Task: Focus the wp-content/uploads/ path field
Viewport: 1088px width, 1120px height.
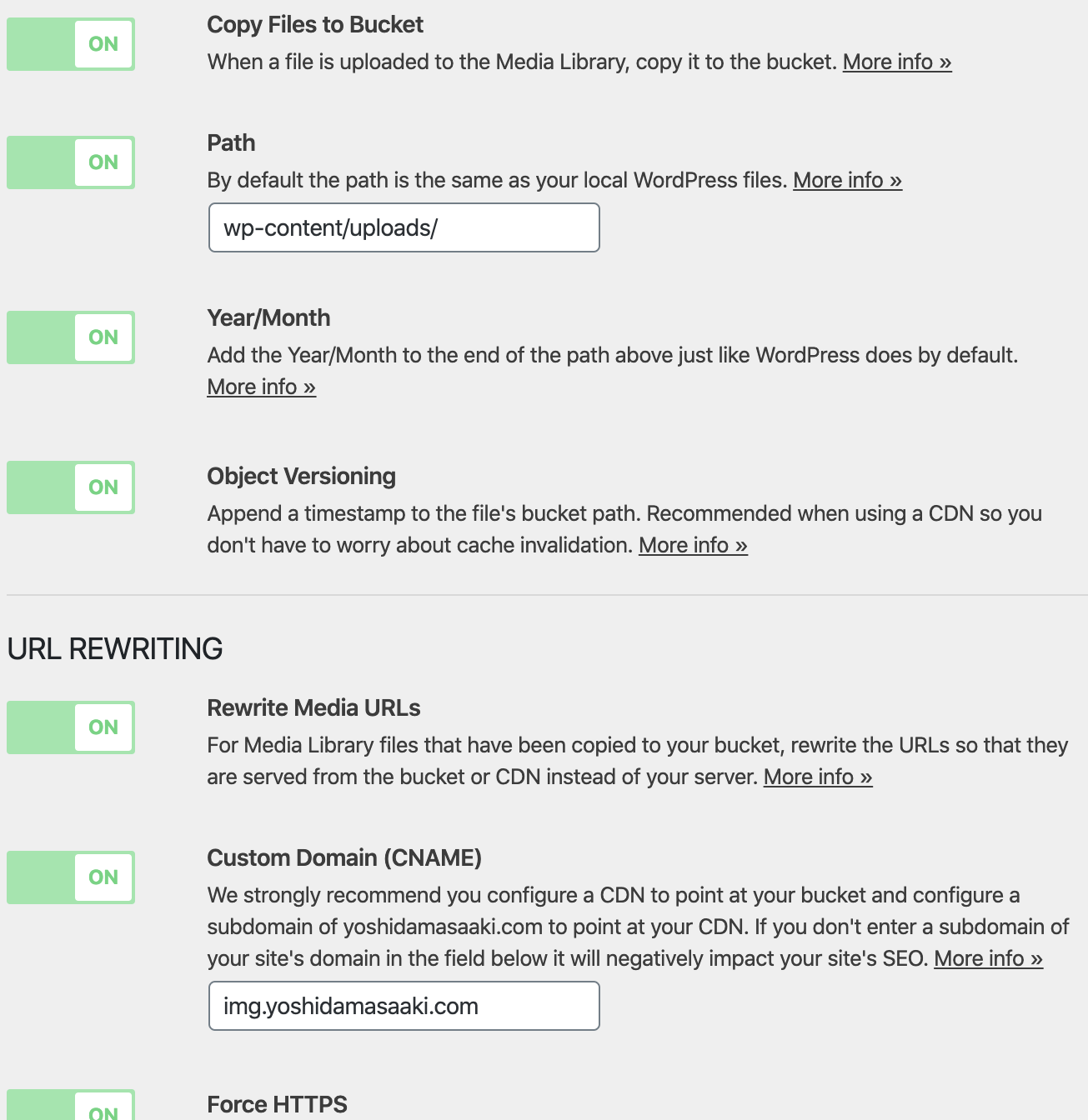Action: [404, 227]
